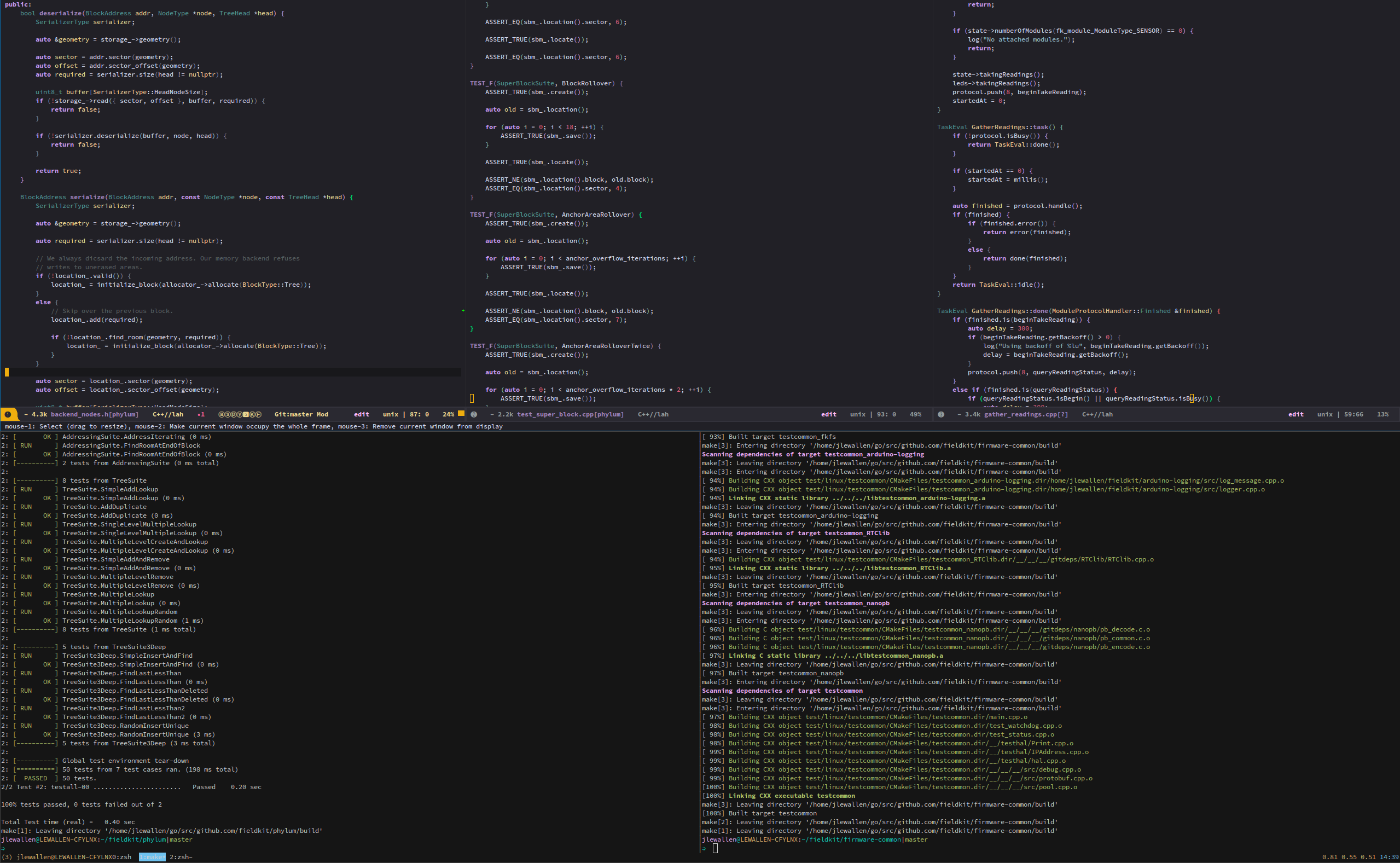Switch to tmux window 2:zsh

[181, 857]
